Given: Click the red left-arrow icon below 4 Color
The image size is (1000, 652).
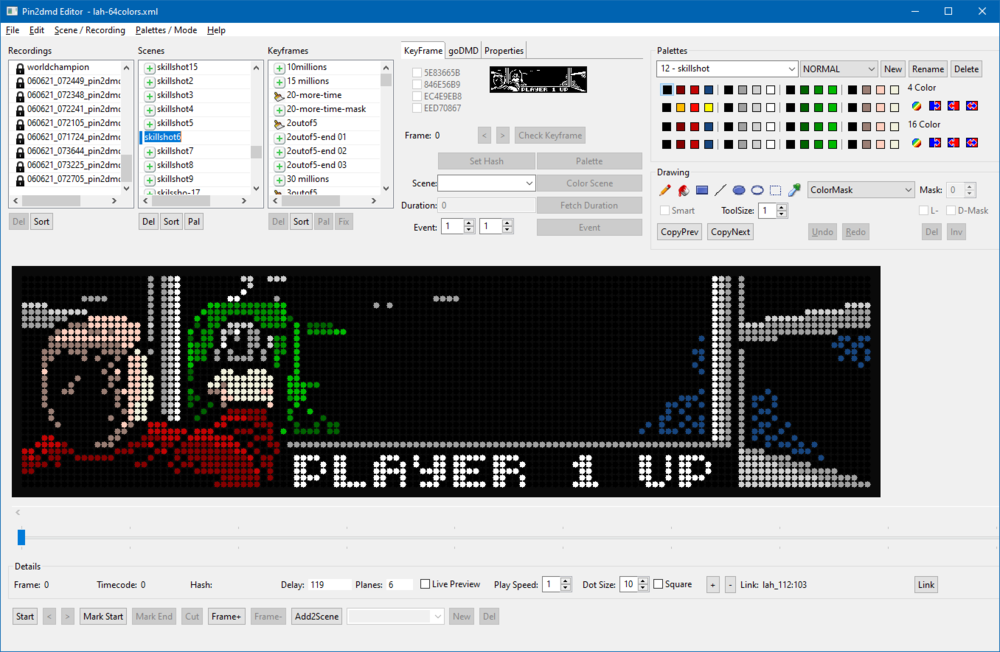Looking at the screenshot, I should [x=953, y=106].
